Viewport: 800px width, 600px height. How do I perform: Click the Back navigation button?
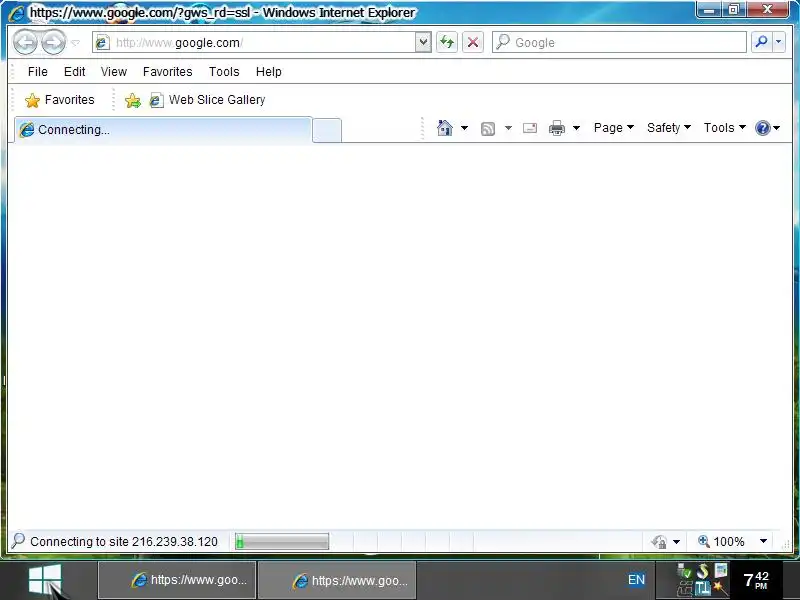[x=26, y=42]
